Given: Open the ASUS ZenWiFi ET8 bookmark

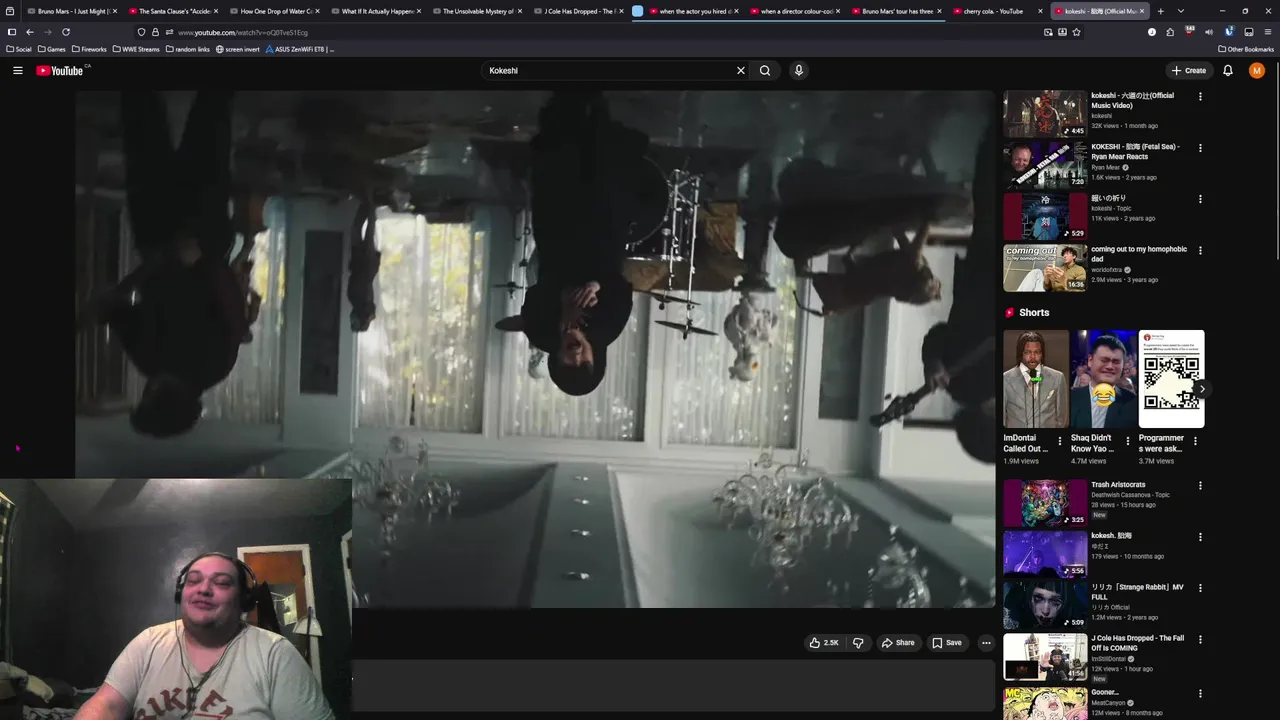Looking at the screenshot, I should pyautogui.click(x=300, y=49).
